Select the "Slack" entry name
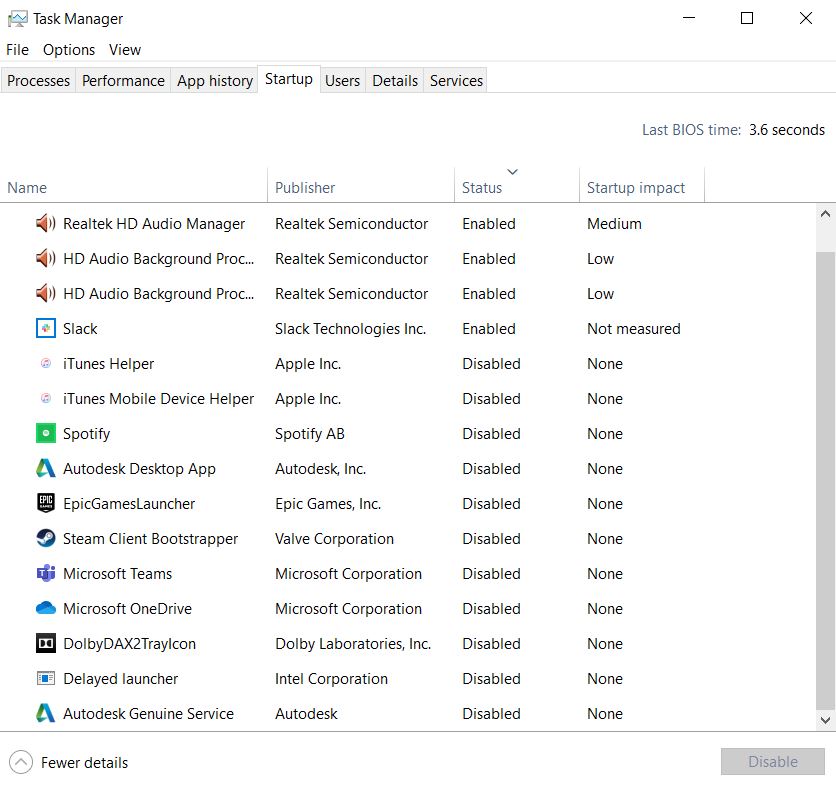This screenshot has height=790, width=836. (80, 329)
